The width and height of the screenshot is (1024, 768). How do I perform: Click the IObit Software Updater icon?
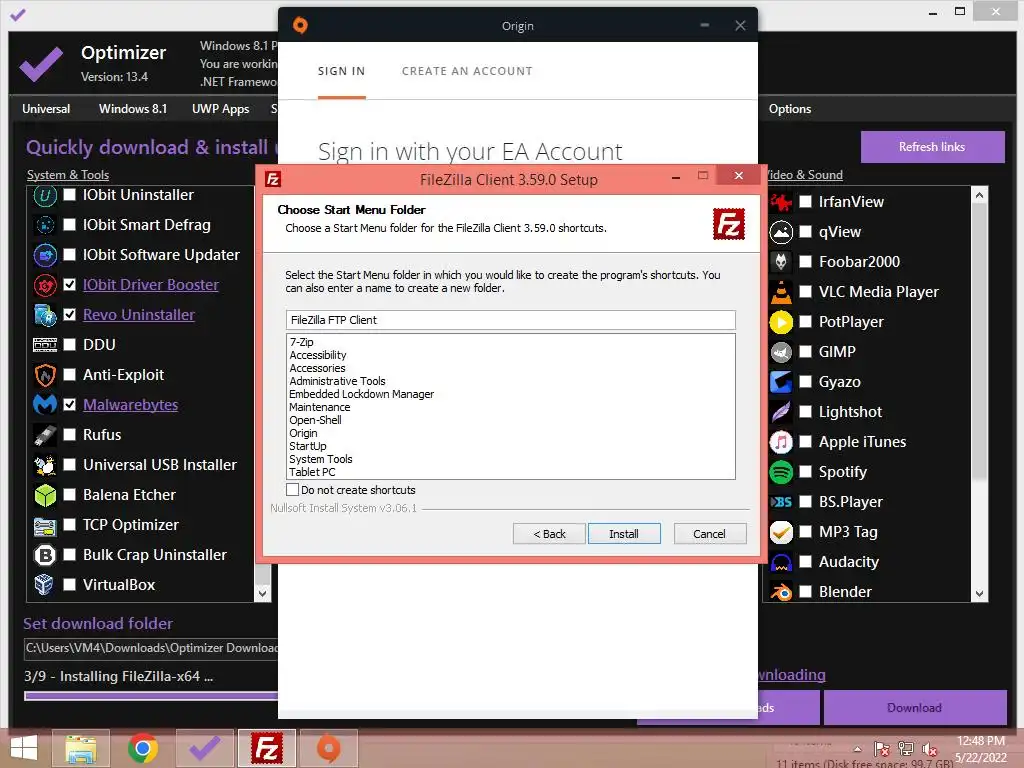tap(45, 255)
